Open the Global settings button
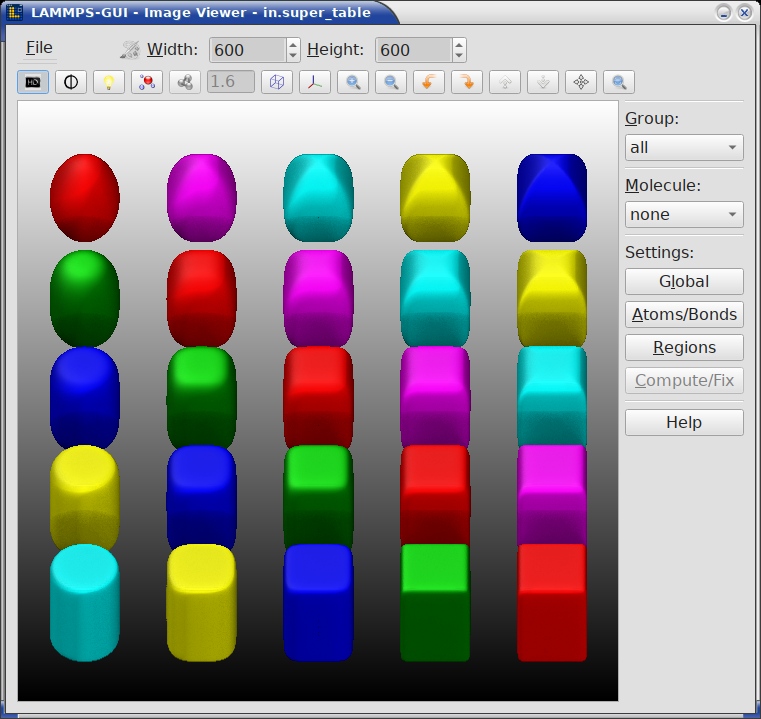Screen dimensions: 761x719 click(x=684, y=281)
